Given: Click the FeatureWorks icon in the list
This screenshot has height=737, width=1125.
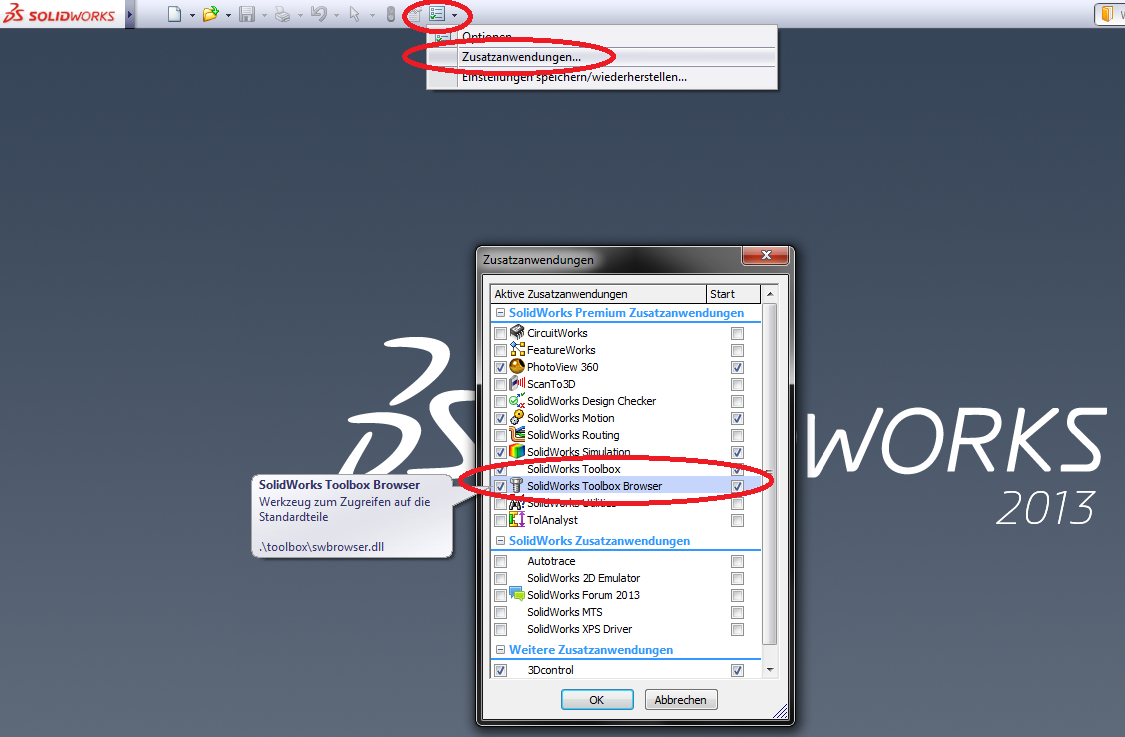Looking at the screenshot, I should point(517,349).
